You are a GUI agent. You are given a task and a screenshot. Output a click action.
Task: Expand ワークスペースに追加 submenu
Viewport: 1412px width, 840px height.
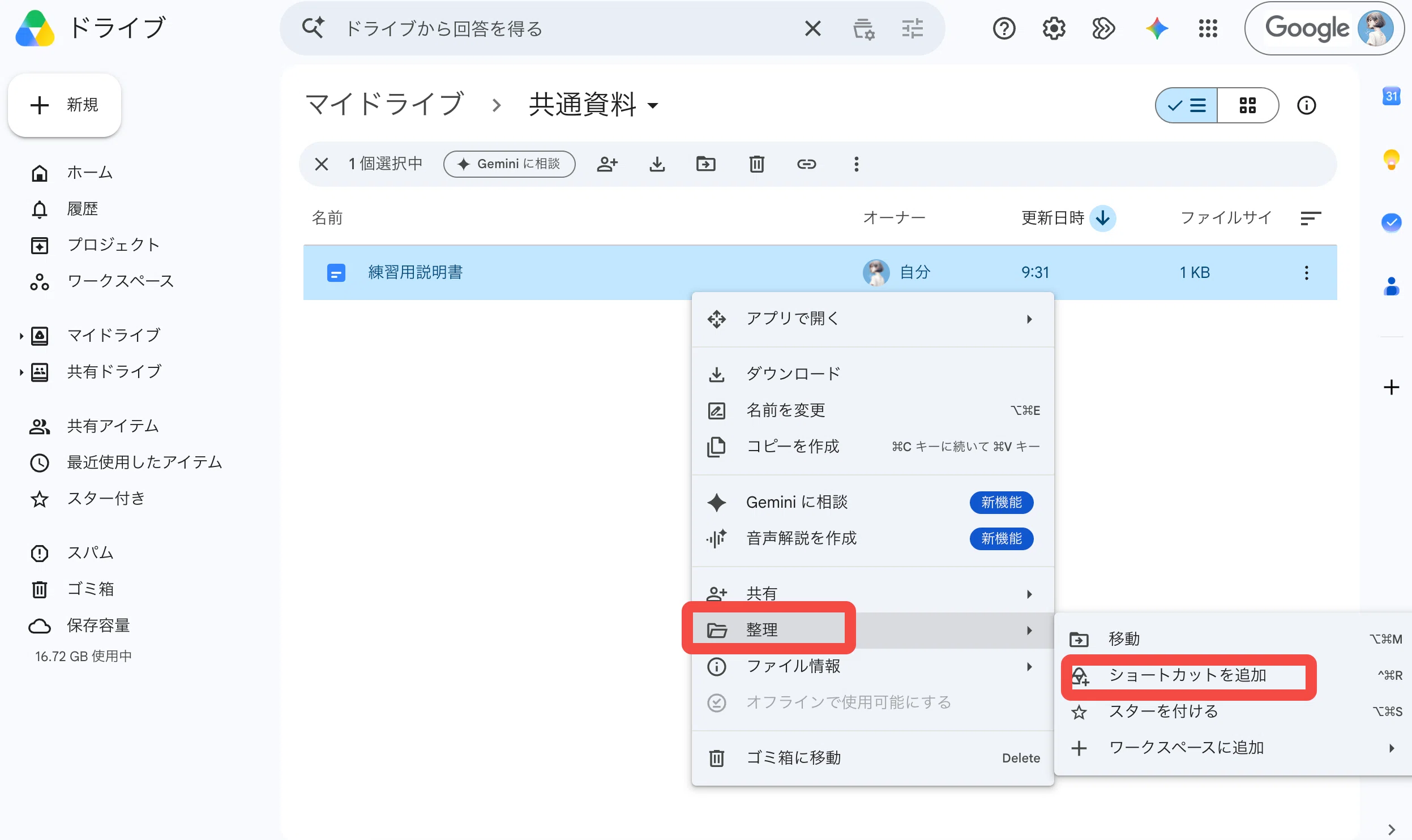point(1232,748)
